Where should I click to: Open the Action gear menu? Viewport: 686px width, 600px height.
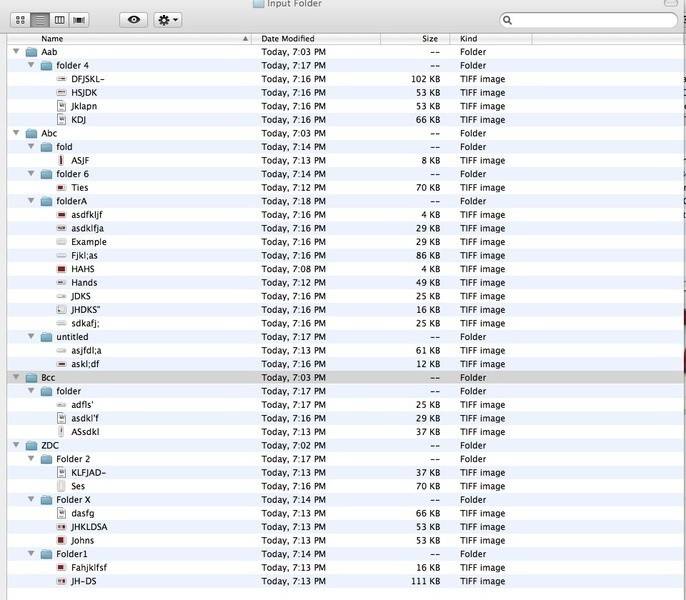coord(167,20)
